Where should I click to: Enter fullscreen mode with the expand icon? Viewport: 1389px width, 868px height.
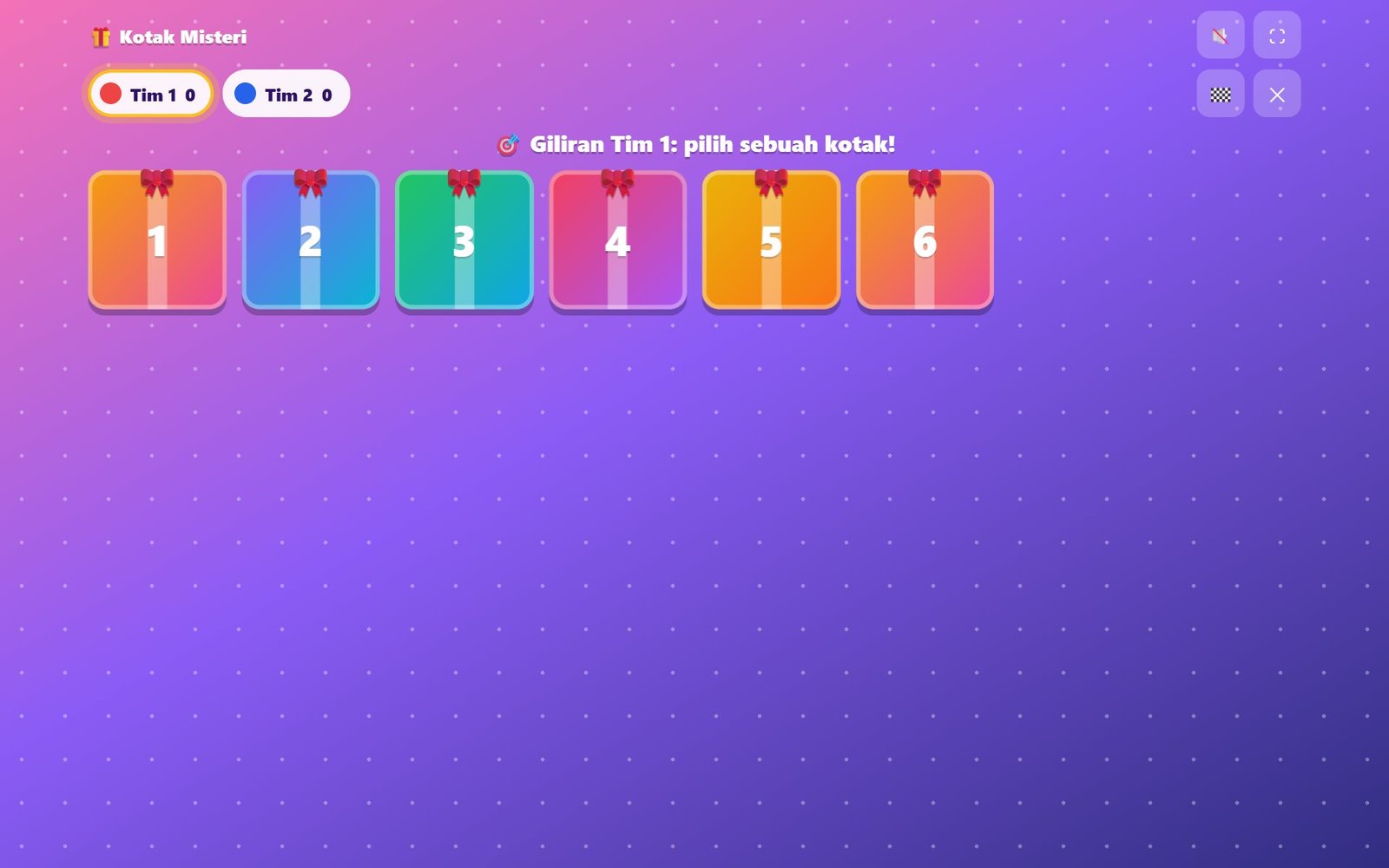[1276, 36]
